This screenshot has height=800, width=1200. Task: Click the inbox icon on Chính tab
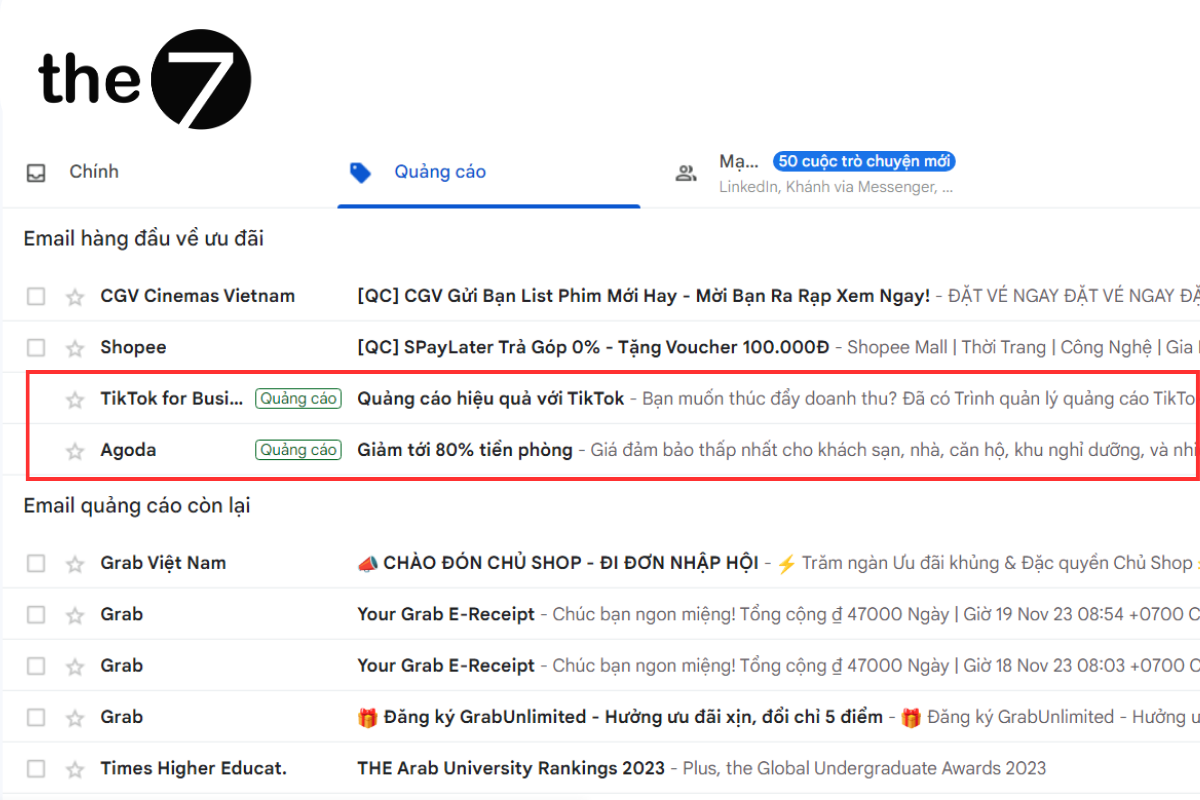[36, 172]
